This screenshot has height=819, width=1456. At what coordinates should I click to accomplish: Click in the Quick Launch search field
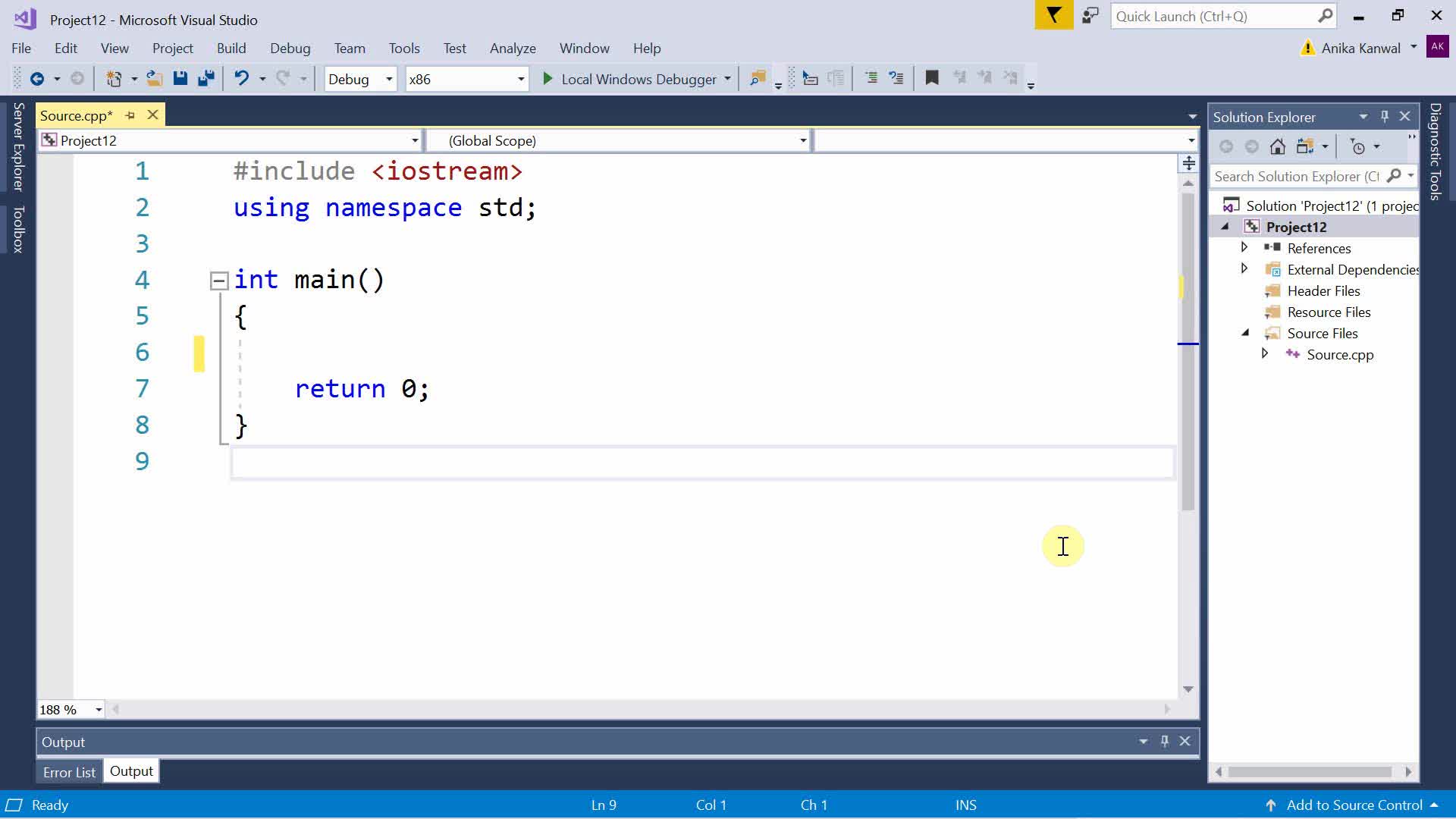click(x=1215, y=16)
